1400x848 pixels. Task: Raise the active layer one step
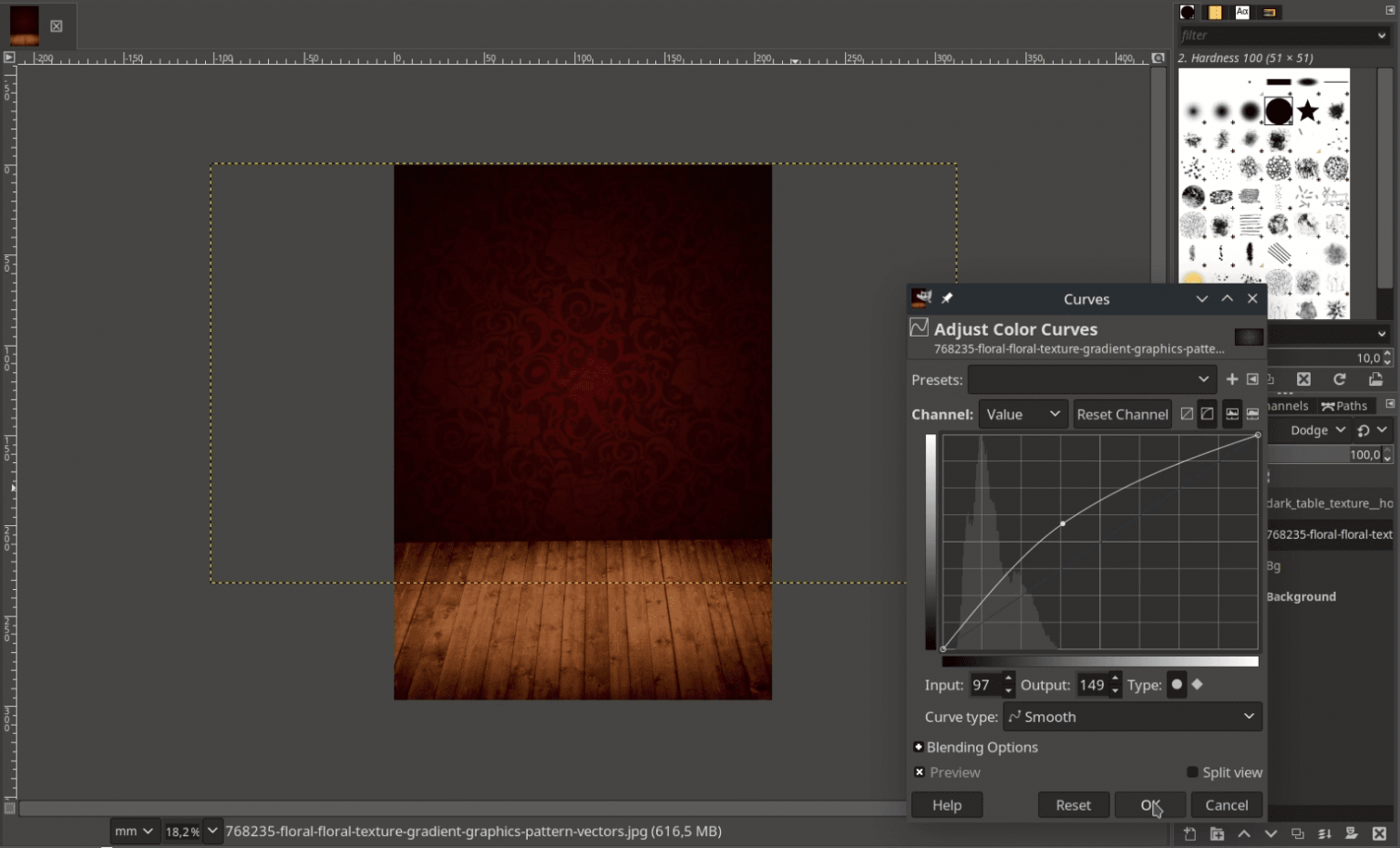point(1243,834)
